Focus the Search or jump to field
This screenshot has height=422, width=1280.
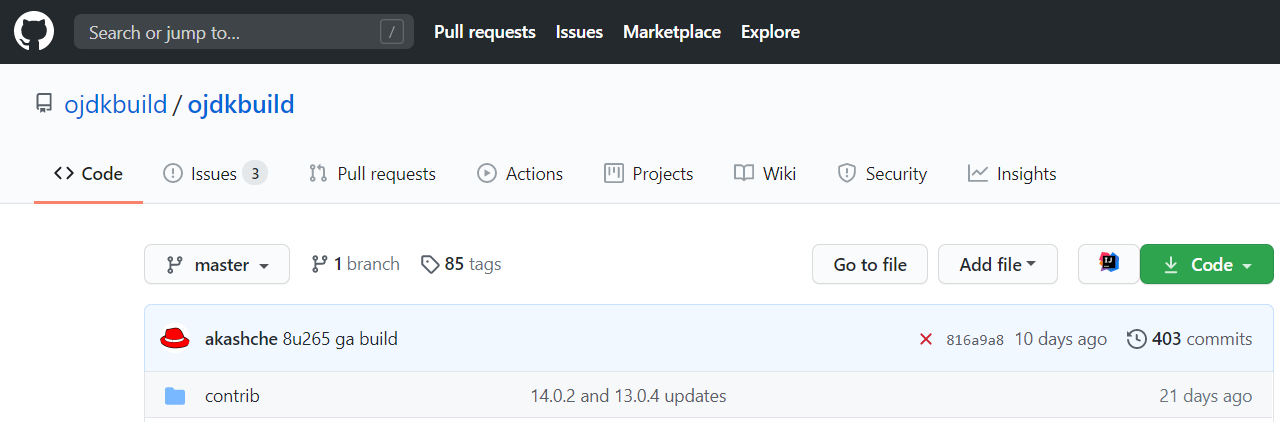point(244,32)
